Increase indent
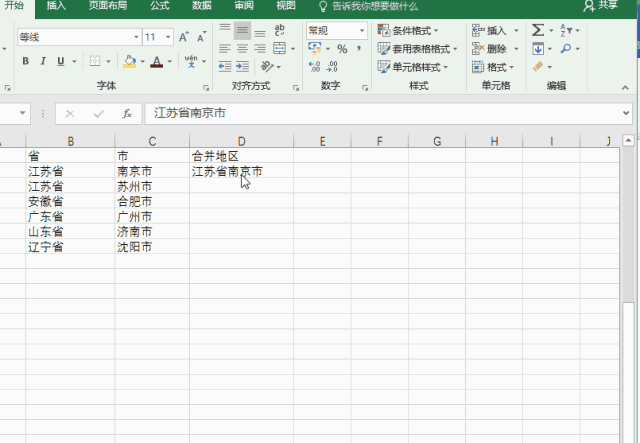The height and width of the screenshot is (443, 640). tap(242, 66)
